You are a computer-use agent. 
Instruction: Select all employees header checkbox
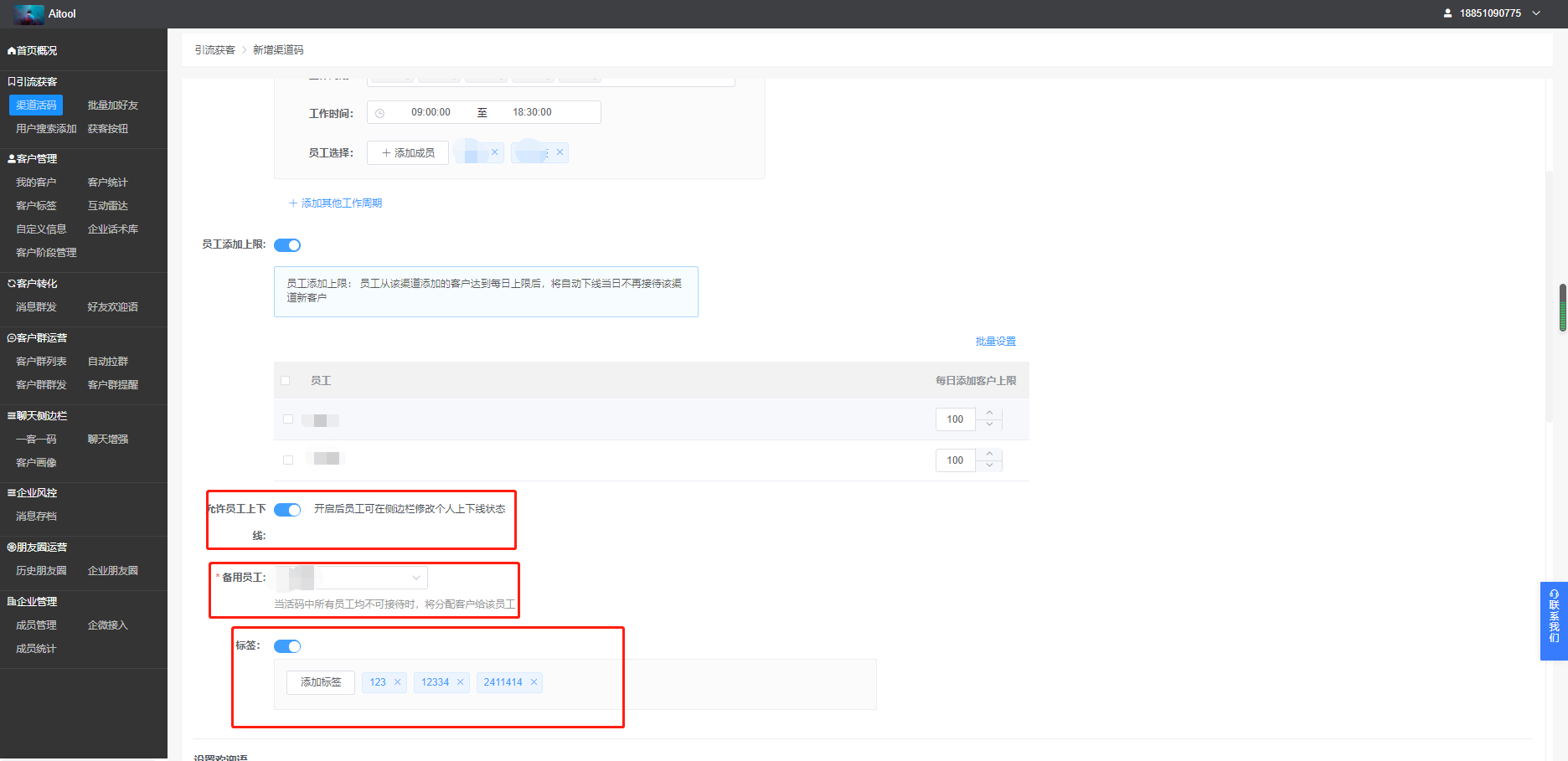(286, 381)
